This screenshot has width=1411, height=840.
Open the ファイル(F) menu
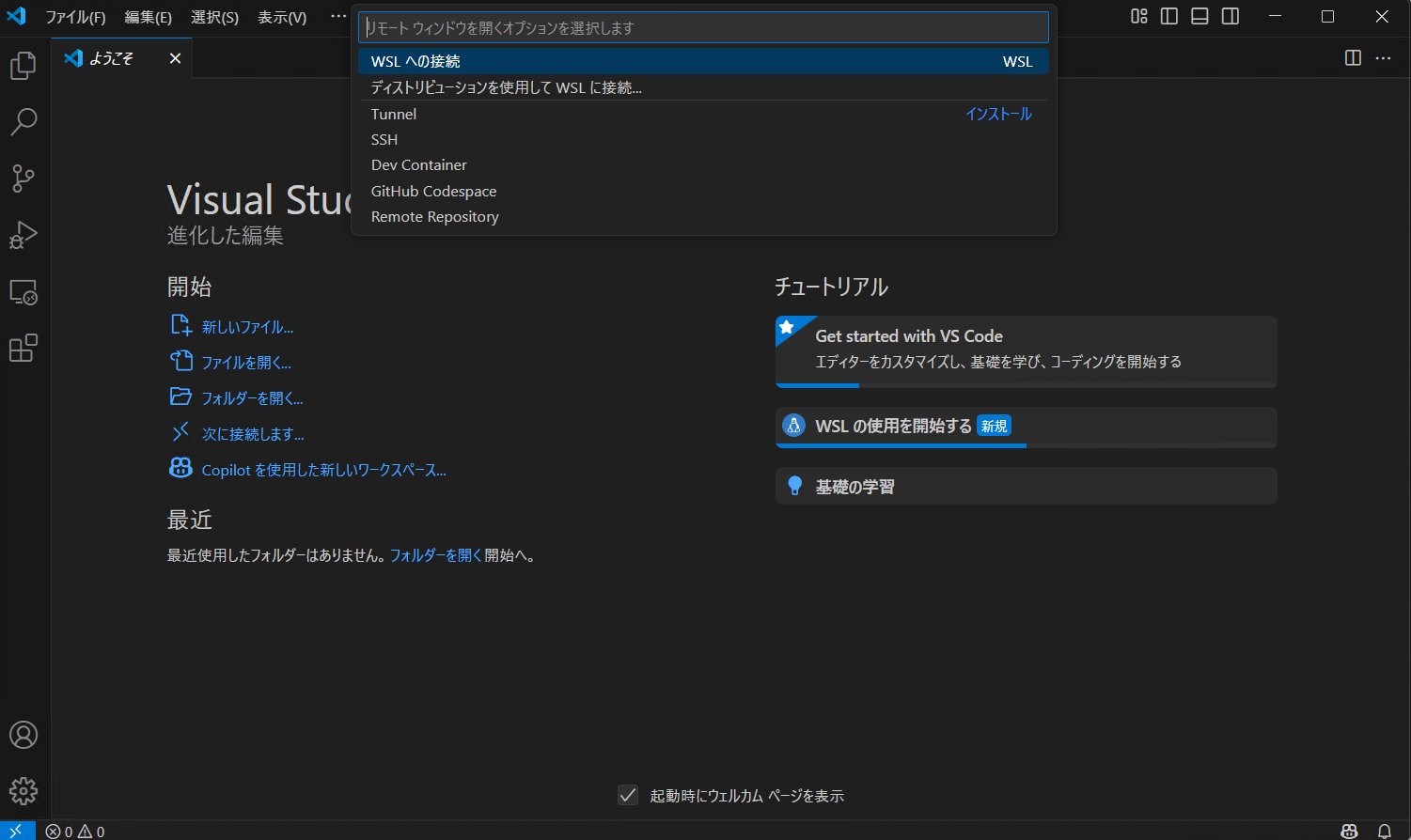click(75, 17)
